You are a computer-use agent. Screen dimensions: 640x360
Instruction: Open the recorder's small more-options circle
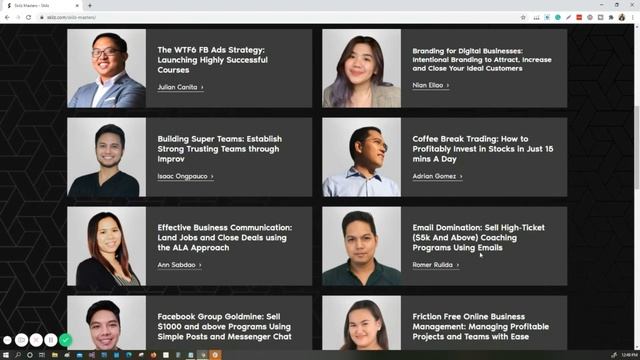click(x=7, y=340)
